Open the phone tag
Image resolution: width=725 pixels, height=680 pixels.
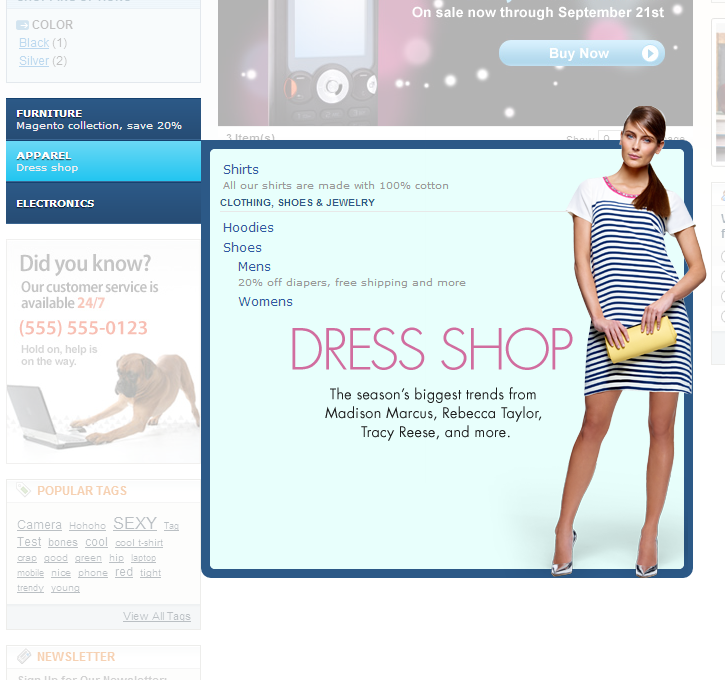pos(93,573)
